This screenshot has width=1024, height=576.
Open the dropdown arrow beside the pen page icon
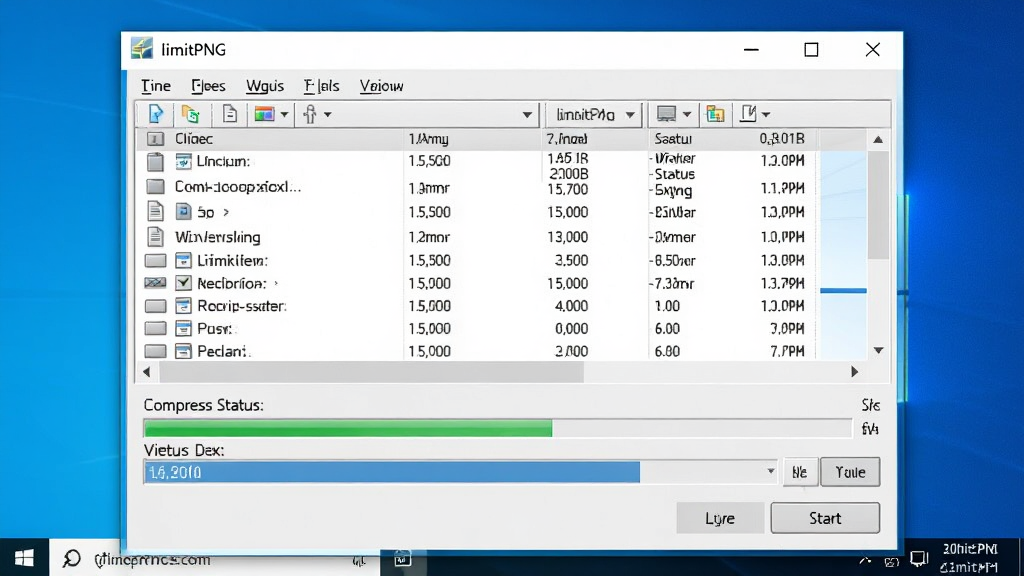click(x=766, y=115)
